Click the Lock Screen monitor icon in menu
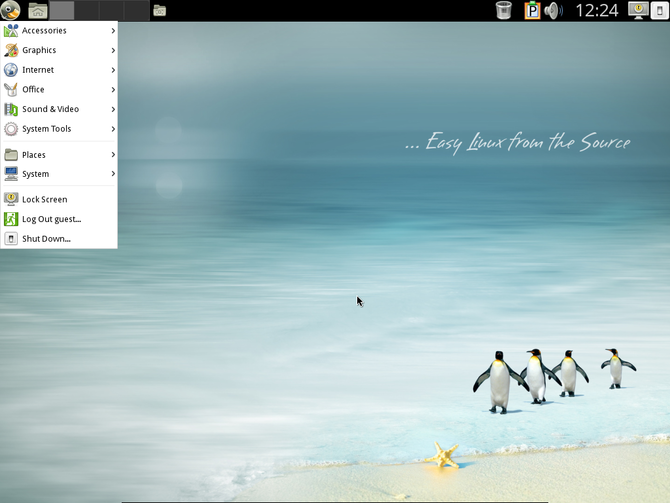 11,200
